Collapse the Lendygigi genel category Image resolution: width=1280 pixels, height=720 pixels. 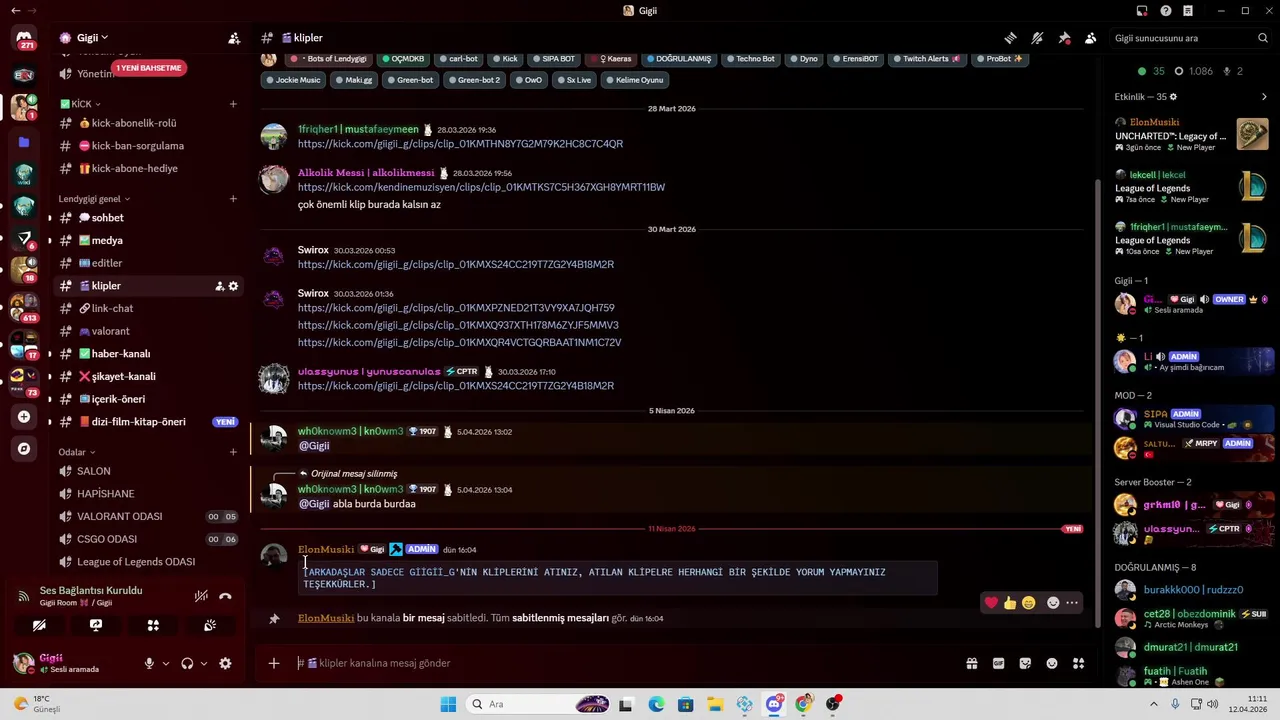[94, 199]
